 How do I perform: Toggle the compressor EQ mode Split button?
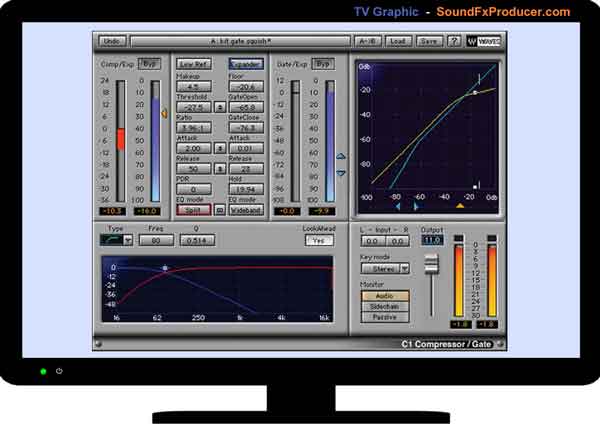pos(194,210)
